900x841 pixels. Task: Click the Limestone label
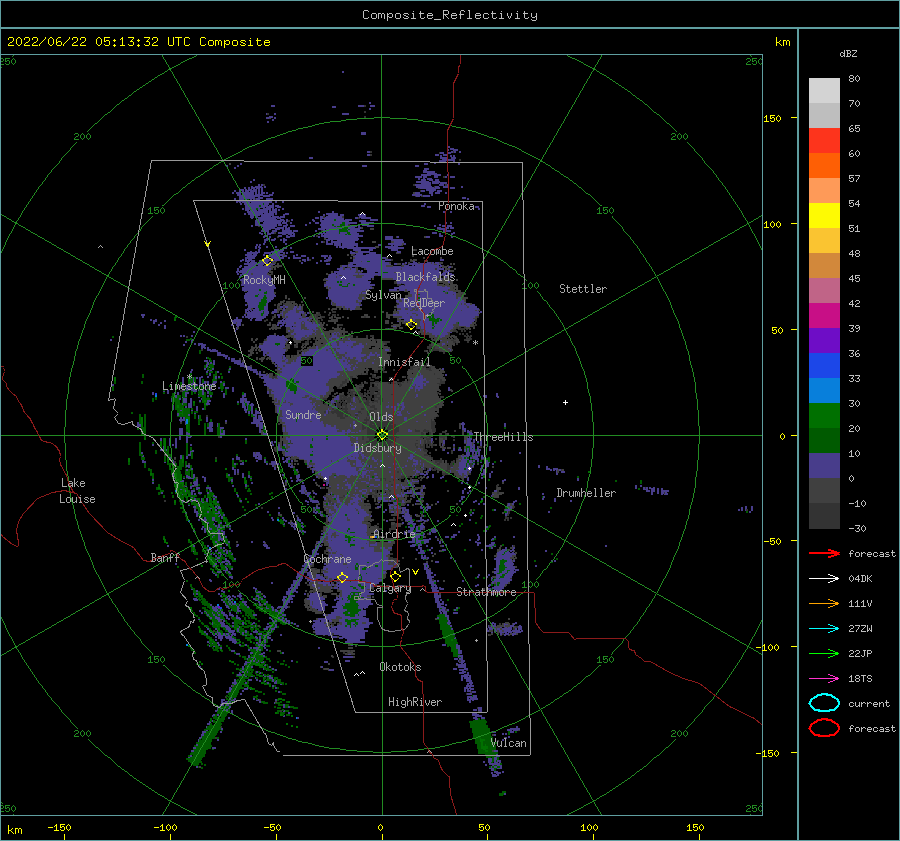[x=189, y=386]
